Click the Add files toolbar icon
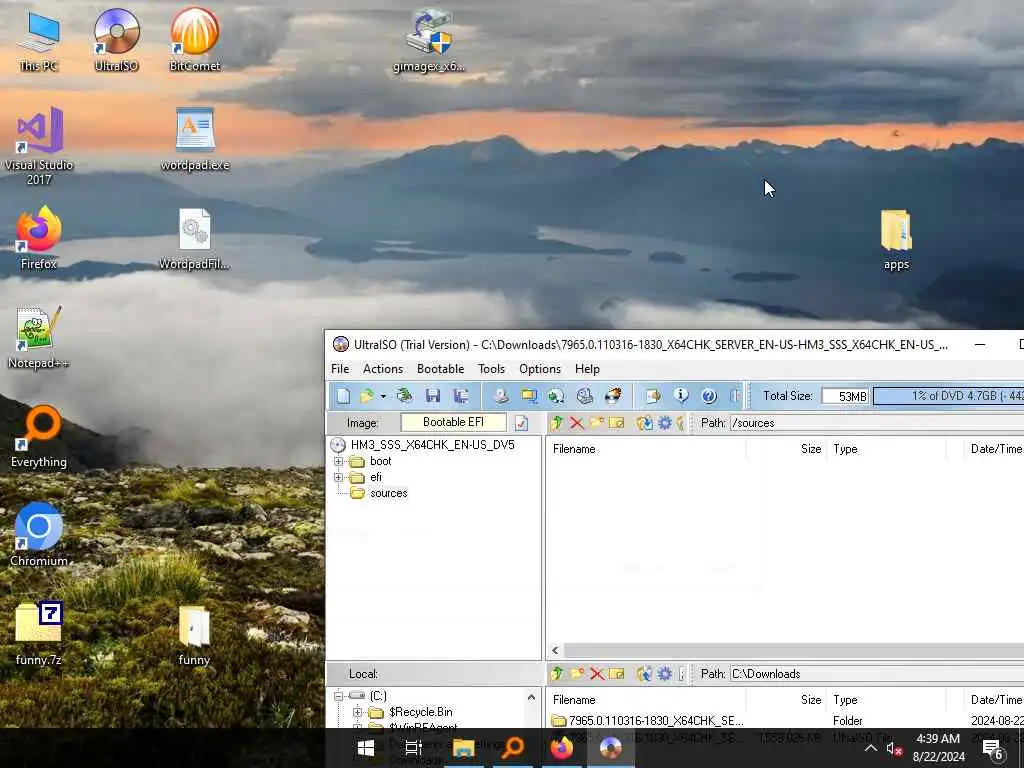 pyautogui.click(x=652, y=396)
